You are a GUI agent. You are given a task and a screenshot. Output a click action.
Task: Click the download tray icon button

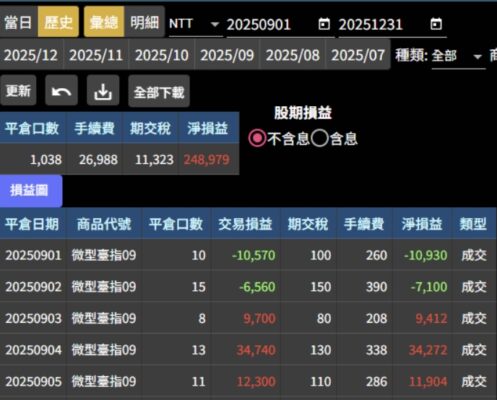[103, 91]
